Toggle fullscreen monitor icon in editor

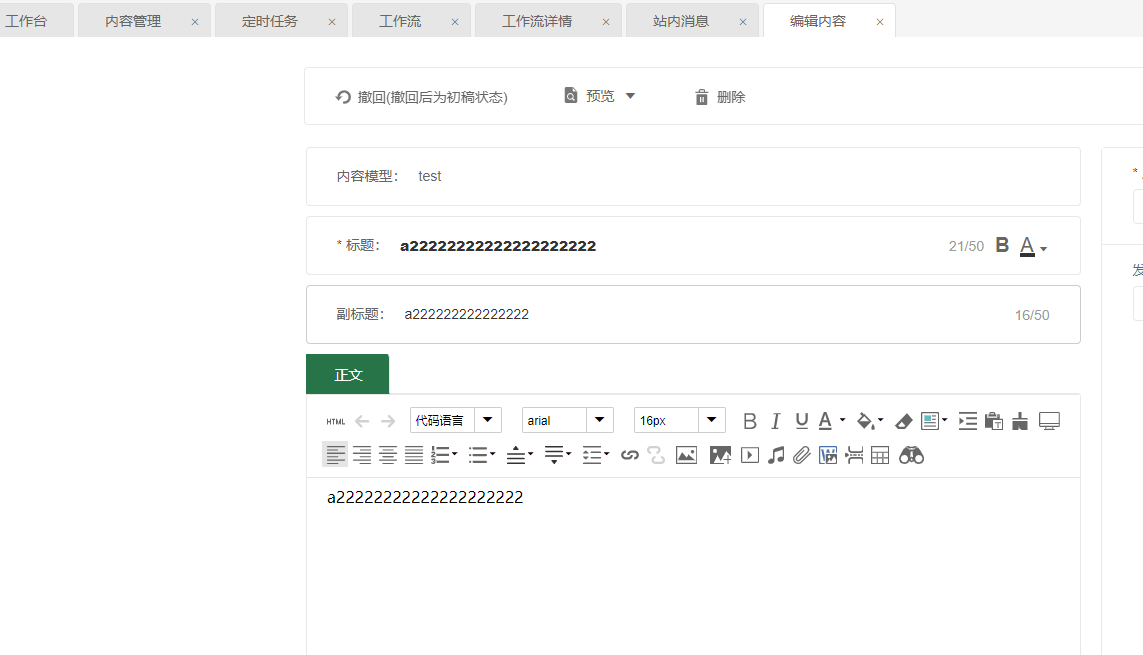(1049, 421)
